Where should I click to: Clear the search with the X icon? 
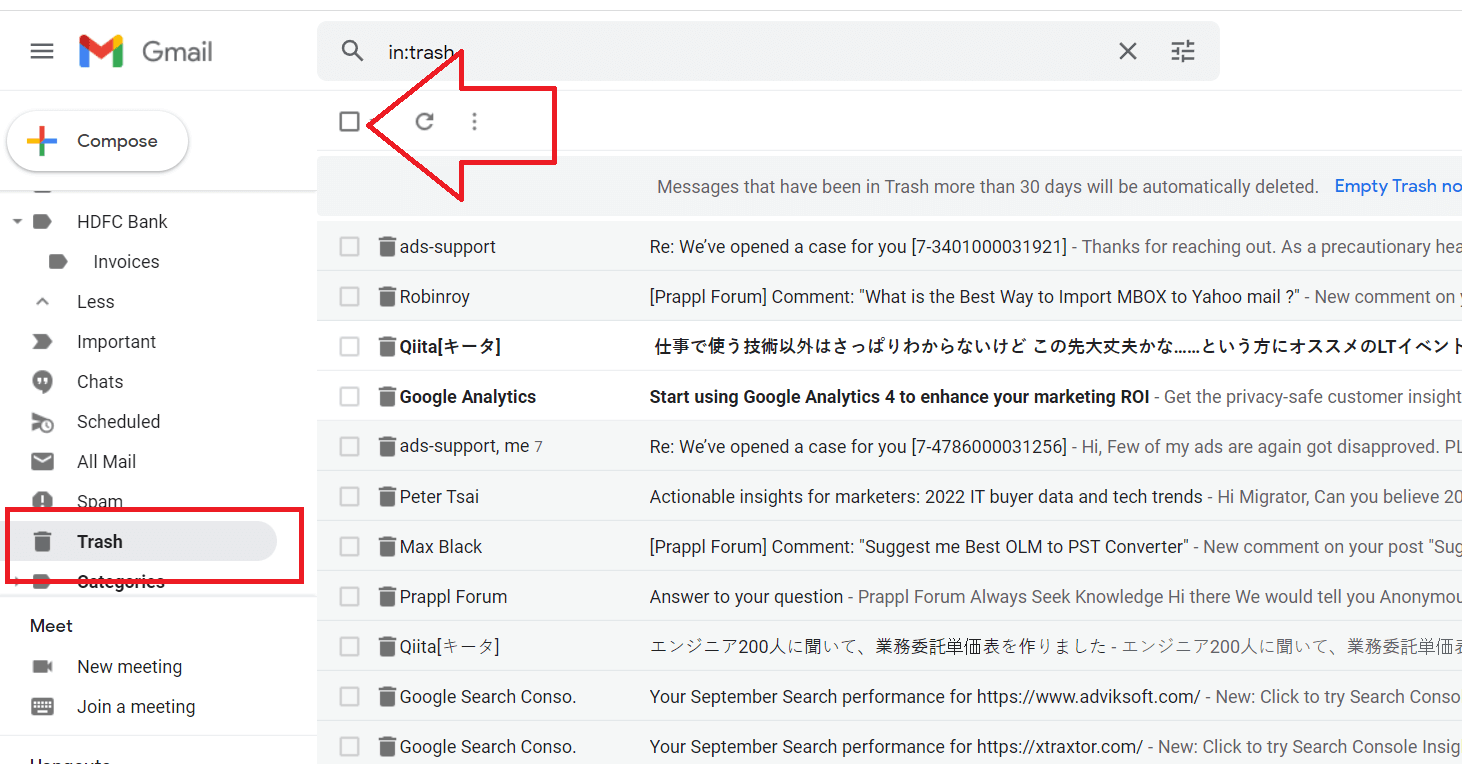click(1128, 51)
